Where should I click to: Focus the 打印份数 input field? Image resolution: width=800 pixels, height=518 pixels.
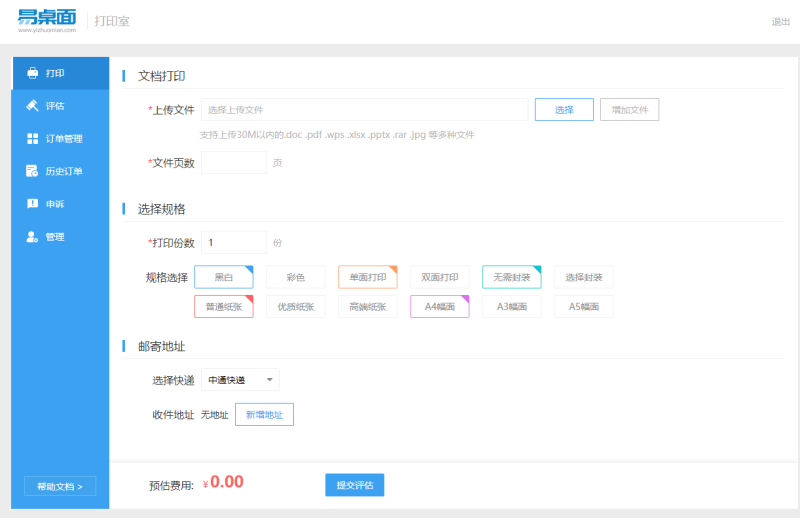click(234, 242)
